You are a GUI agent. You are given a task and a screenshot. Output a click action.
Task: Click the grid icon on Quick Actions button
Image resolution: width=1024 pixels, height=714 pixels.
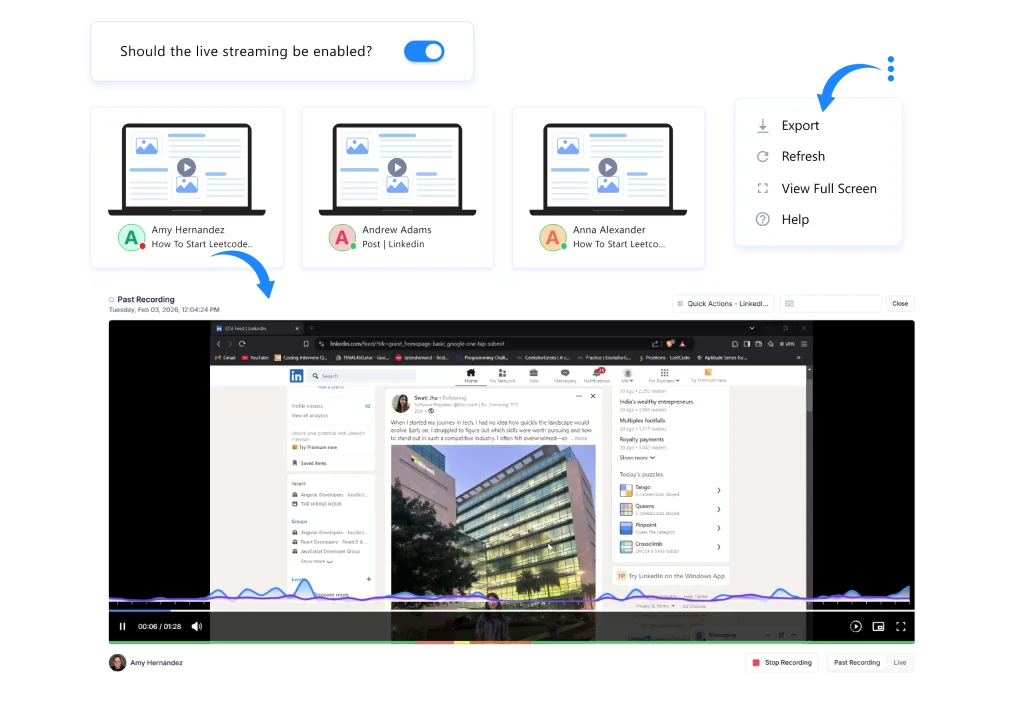point(679,303)
